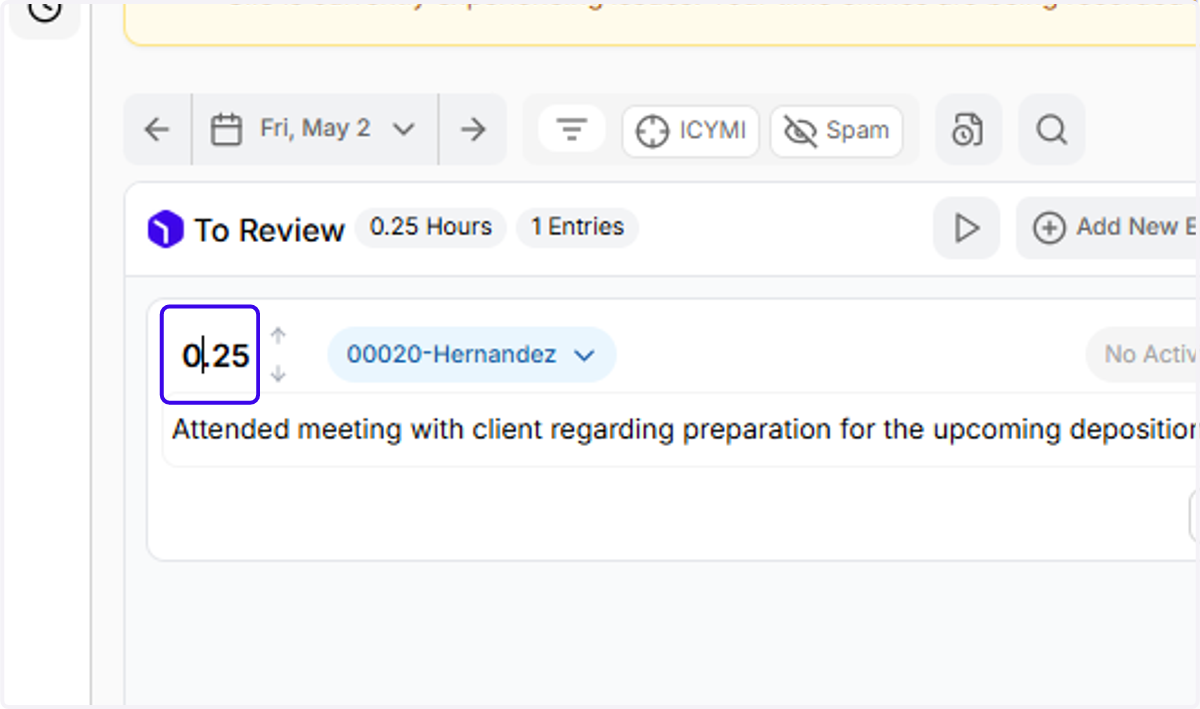Image resolution: width=1200 pixels, height=709 pixels.
Task: Open the No Activity dropdown
Action: 1143,354
